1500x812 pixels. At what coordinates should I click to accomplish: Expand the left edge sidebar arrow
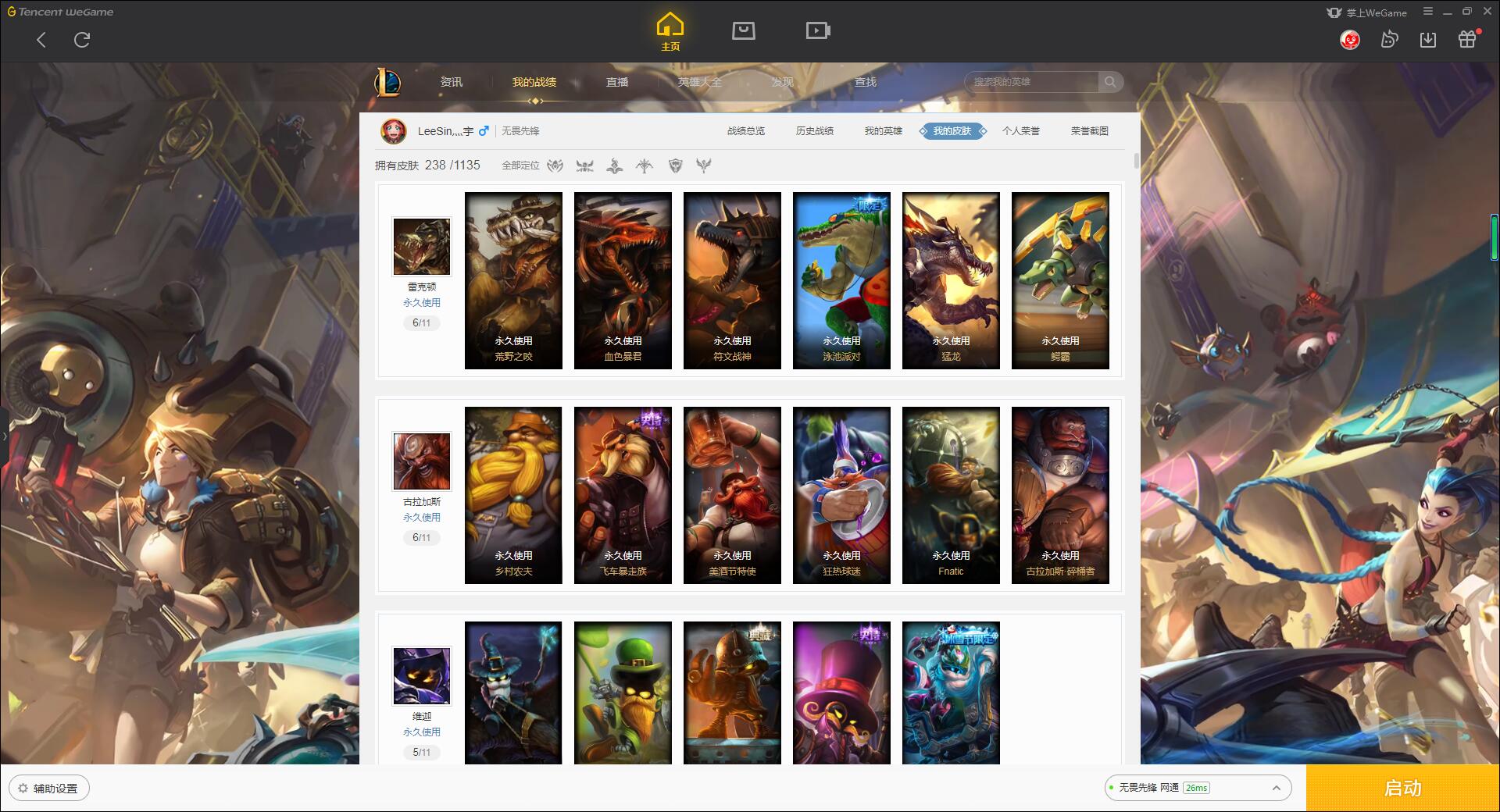click(x=4, y=436)
